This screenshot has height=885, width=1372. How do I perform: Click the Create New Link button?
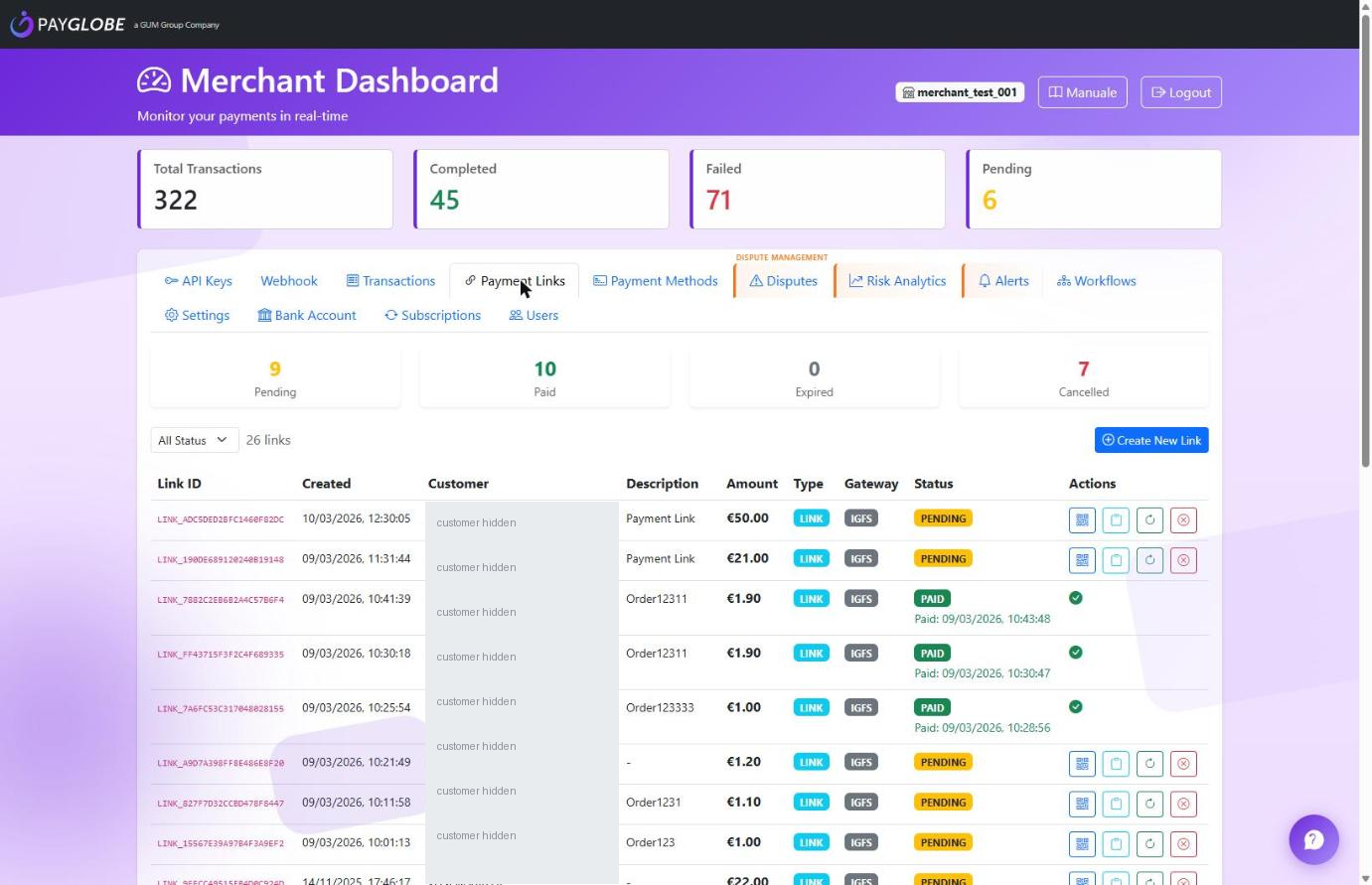[1151, 440]
